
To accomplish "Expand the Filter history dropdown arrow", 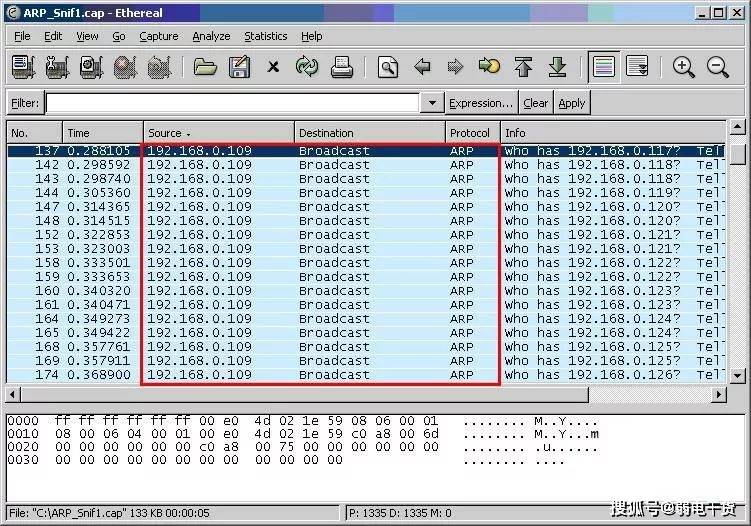I will [x=432, y=103].
